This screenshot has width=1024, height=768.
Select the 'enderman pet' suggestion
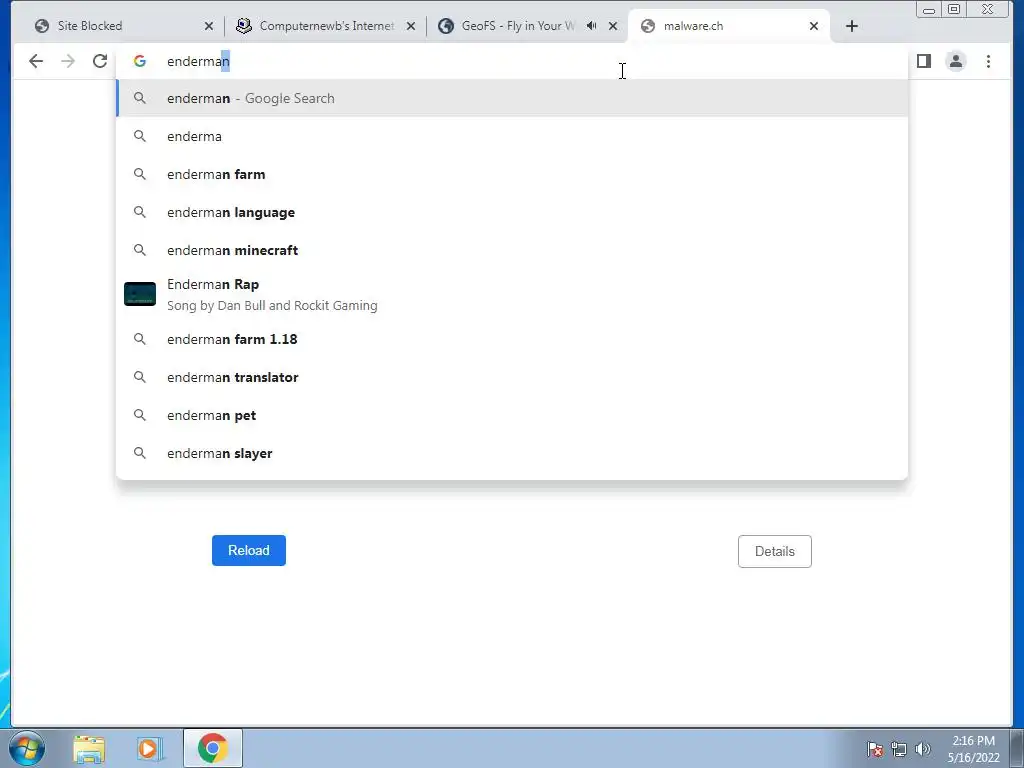512,415
